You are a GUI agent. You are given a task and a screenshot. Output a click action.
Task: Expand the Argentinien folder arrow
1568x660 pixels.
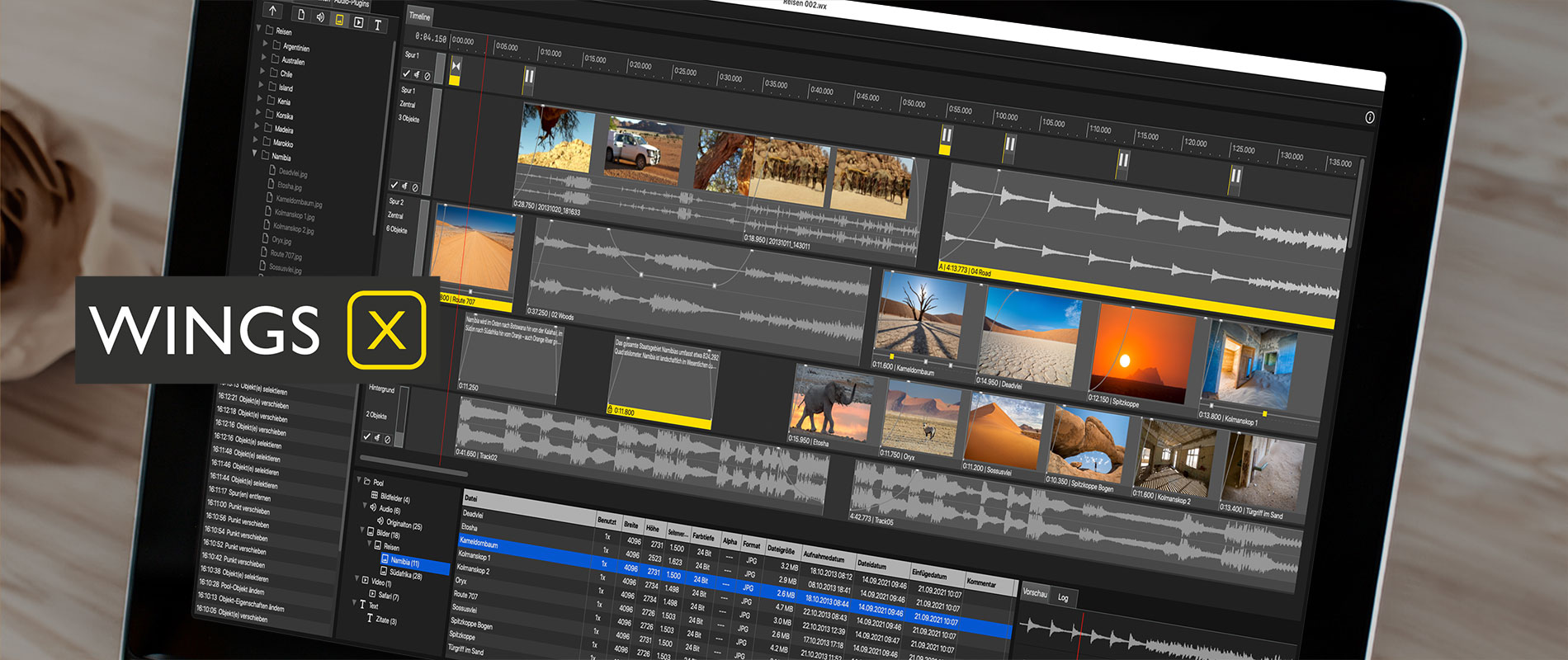tap(267, 43)
